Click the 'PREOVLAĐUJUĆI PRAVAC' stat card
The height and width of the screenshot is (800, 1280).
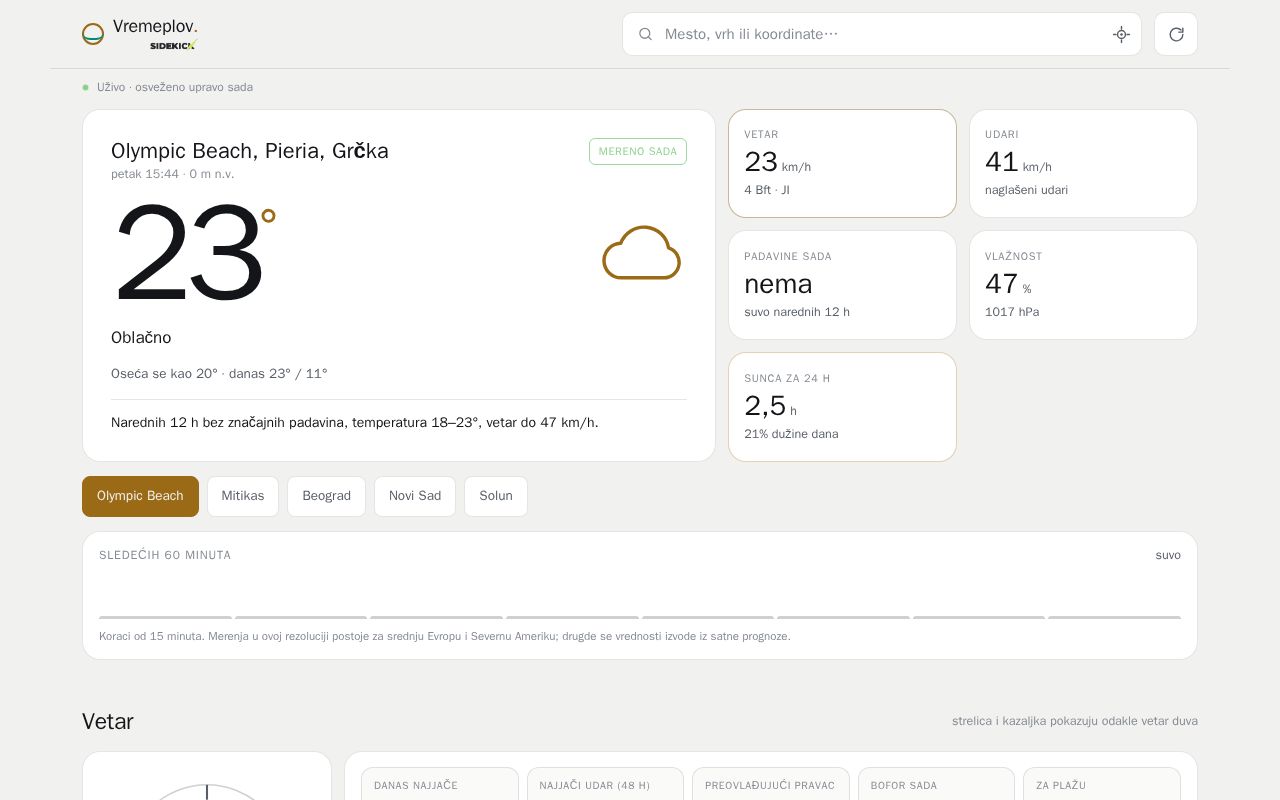pos(771,784)
